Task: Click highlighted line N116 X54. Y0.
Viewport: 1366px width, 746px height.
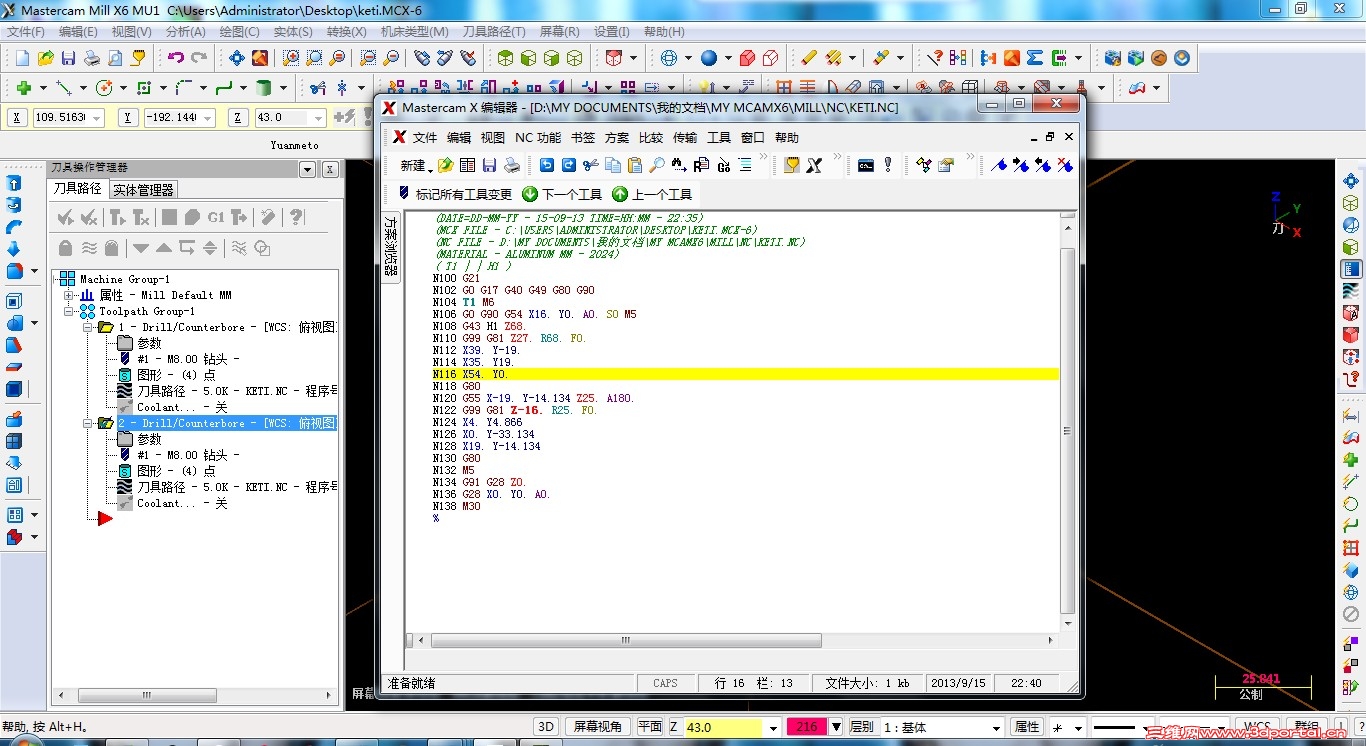Action: (x=745, y=374)
